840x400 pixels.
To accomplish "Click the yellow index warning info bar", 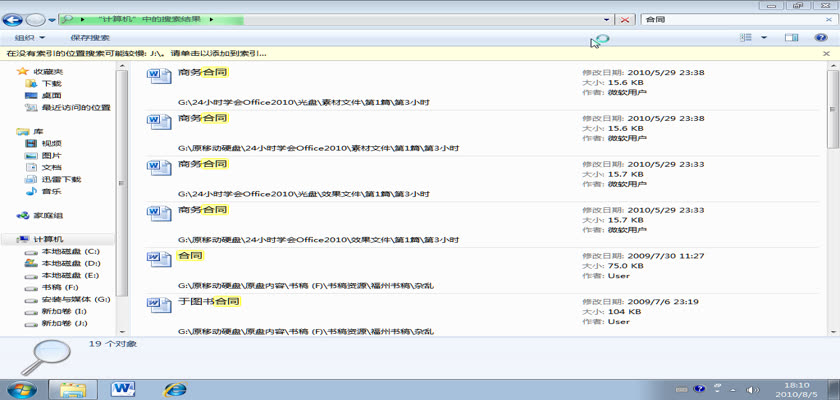I will [300, 53].
